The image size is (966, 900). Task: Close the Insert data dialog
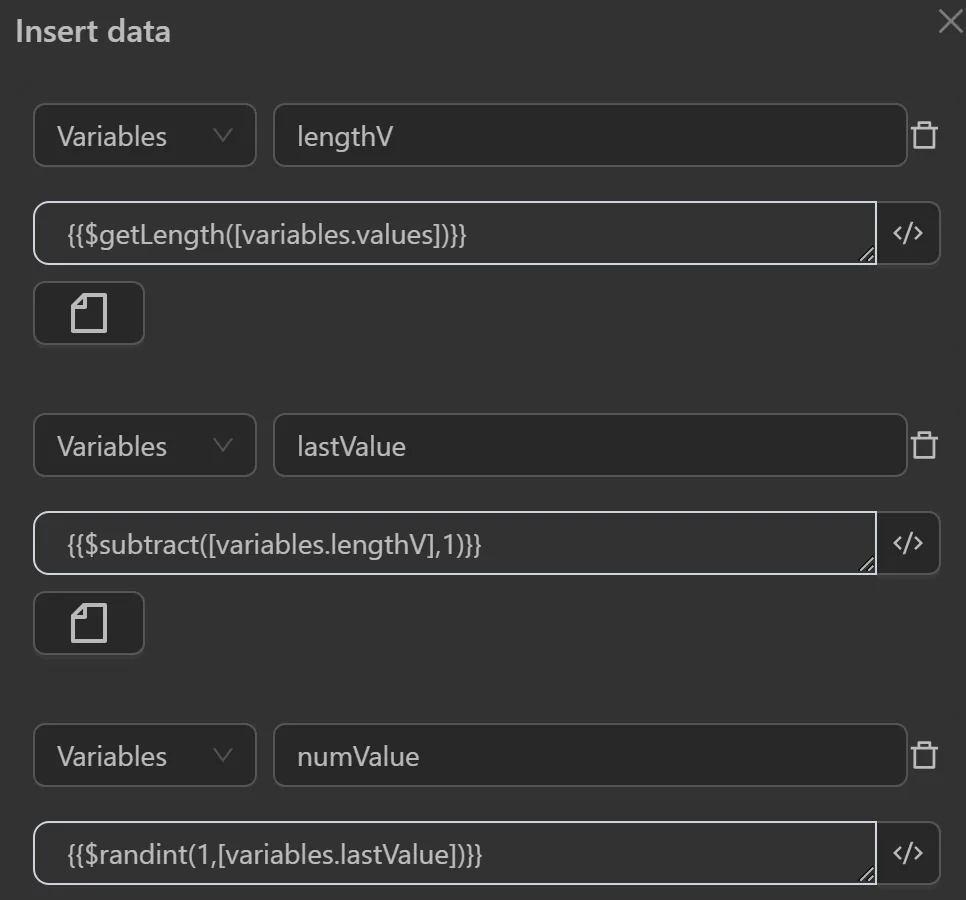948,21
